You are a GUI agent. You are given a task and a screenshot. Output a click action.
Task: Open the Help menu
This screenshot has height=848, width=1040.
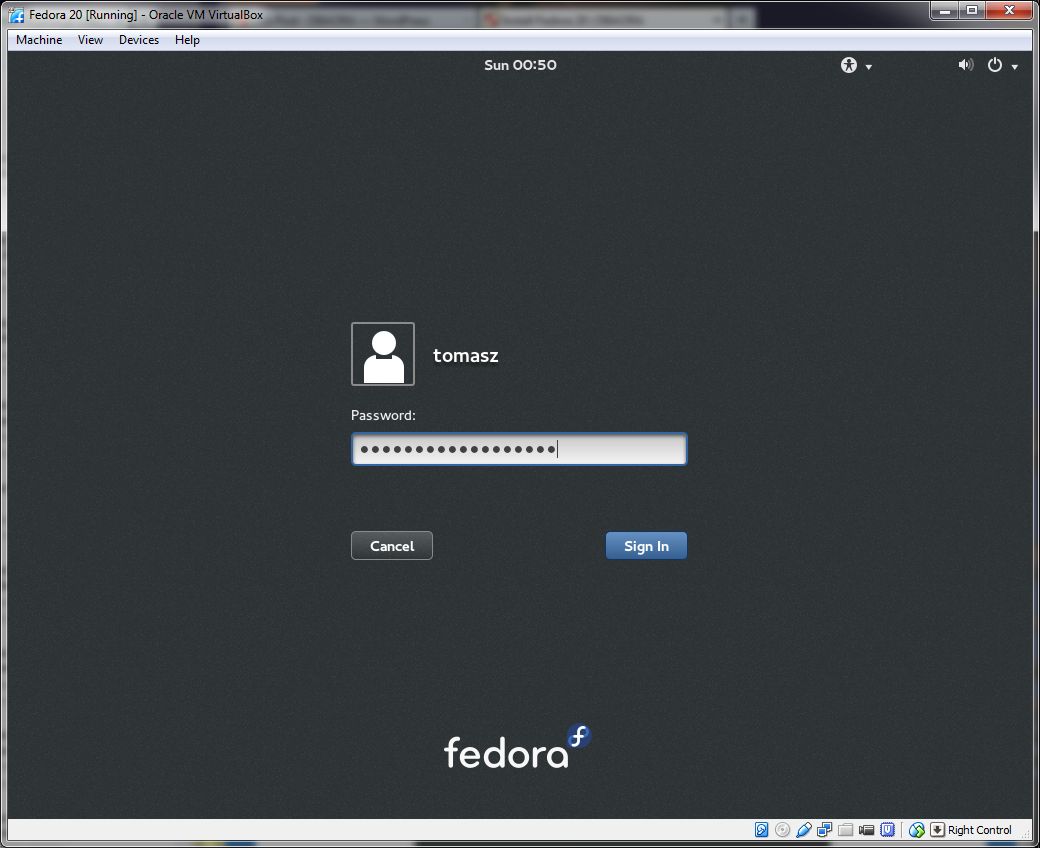(x=187, y=40)
